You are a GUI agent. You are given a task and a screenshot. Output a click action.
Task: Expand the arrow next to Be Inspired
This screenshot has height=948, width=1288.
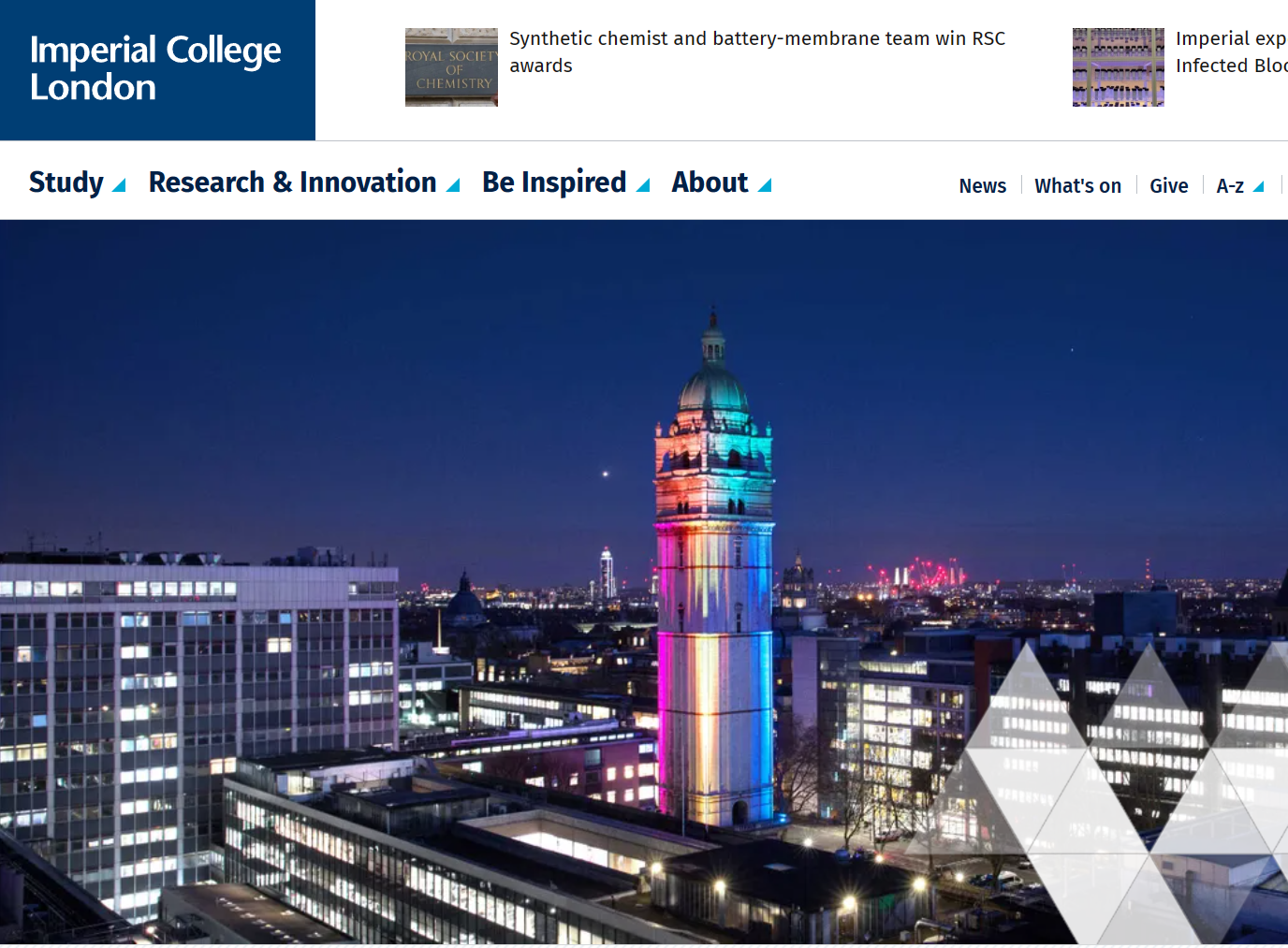tap(643, 186)
